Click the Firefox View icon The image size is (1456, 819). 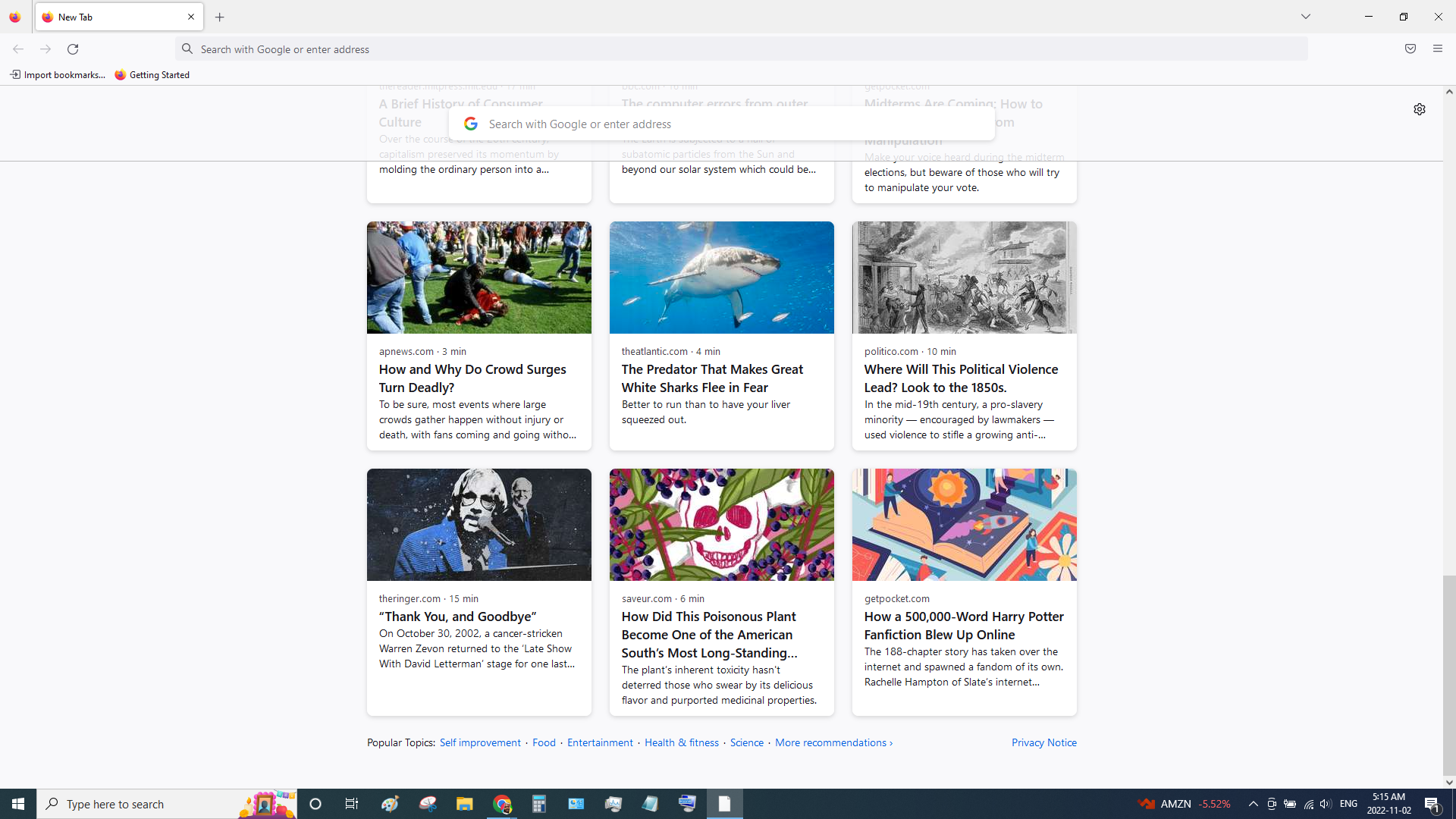tap(14, 17)
